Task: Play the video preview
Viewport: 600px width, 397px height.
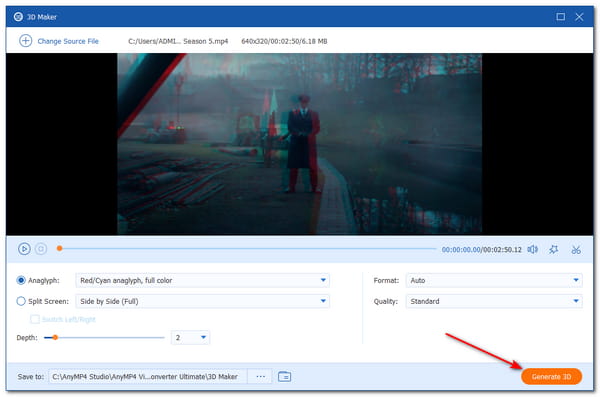Action: (24, 249)
